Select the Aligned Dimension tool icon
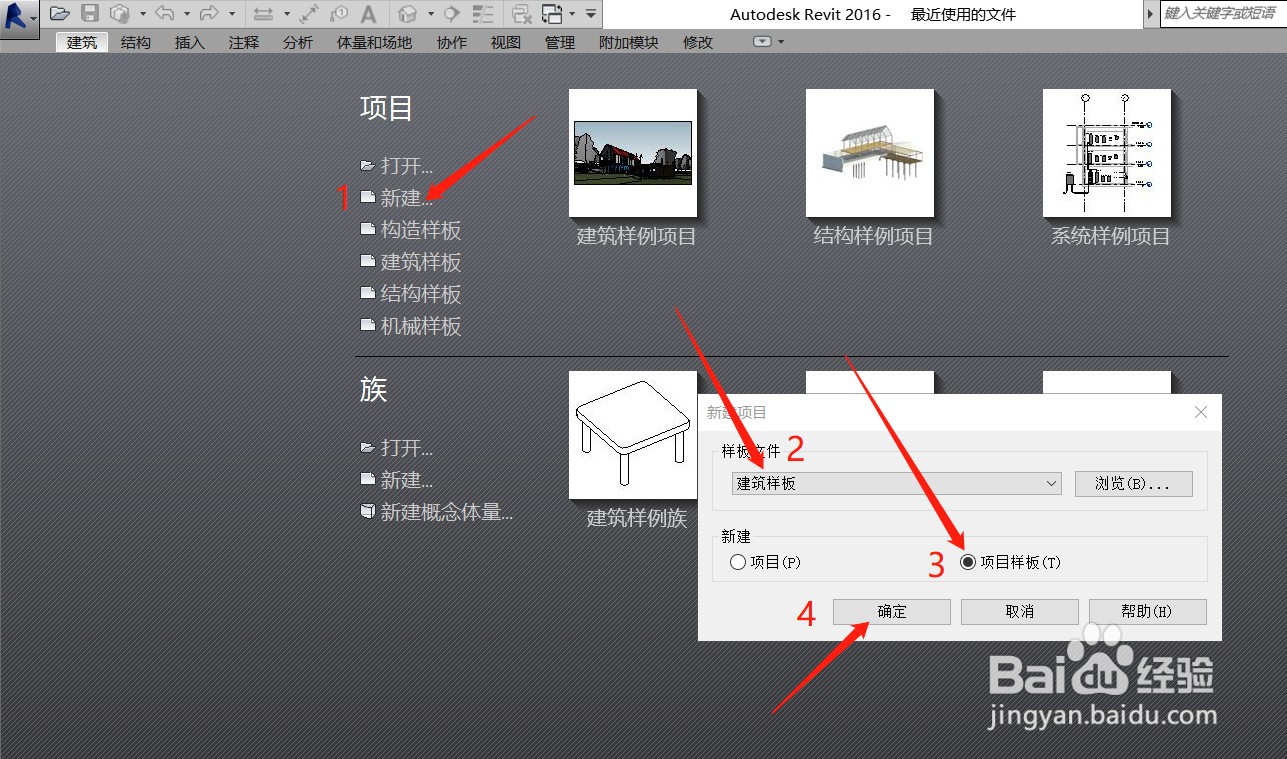 [309, 13]
